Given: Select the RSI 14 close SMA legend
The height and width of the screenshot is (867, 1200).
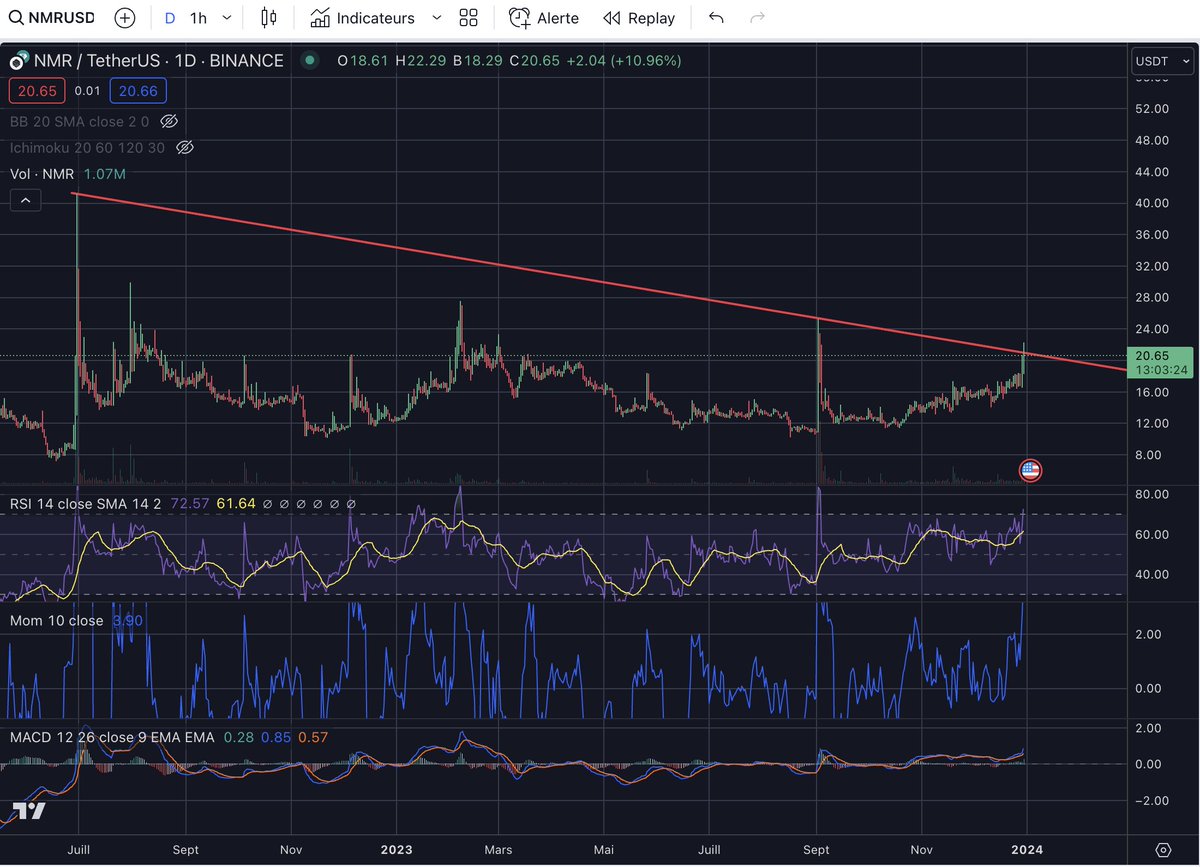Looking at the screenshot, I should coord(87,504).
